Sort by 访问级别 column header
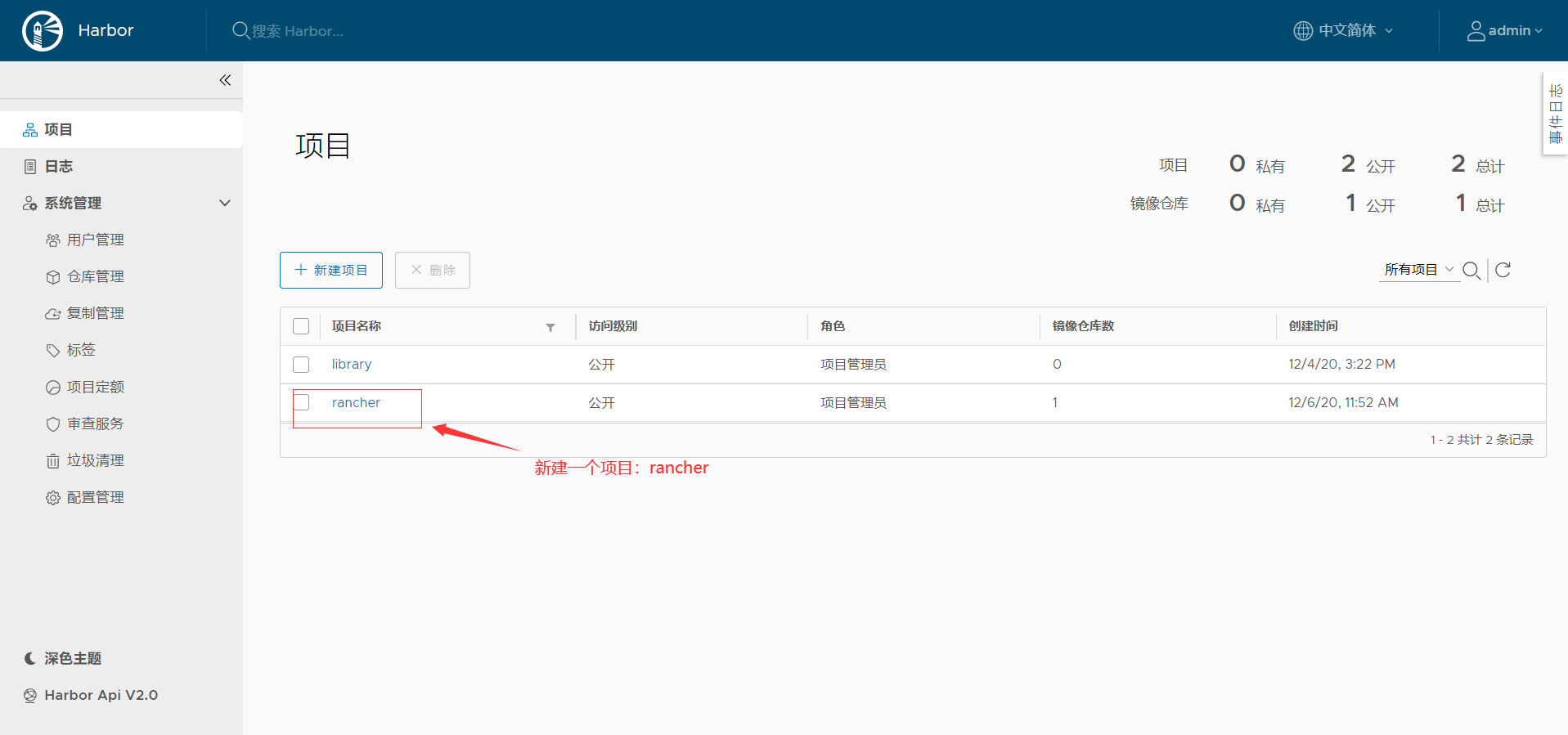 tap(613, 326)
